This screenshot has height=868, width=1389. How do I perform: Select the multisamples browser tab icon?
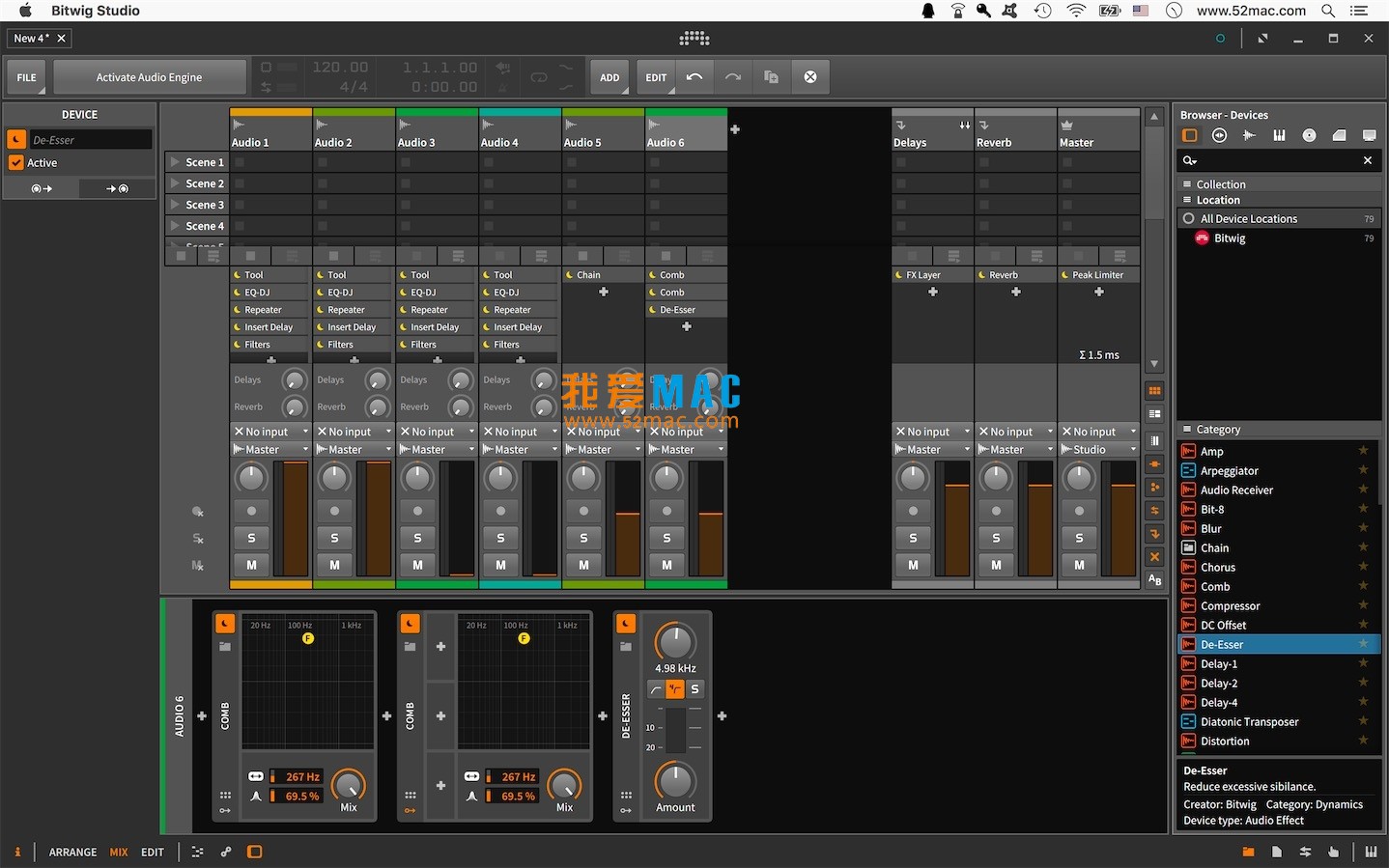point(1279,135)
